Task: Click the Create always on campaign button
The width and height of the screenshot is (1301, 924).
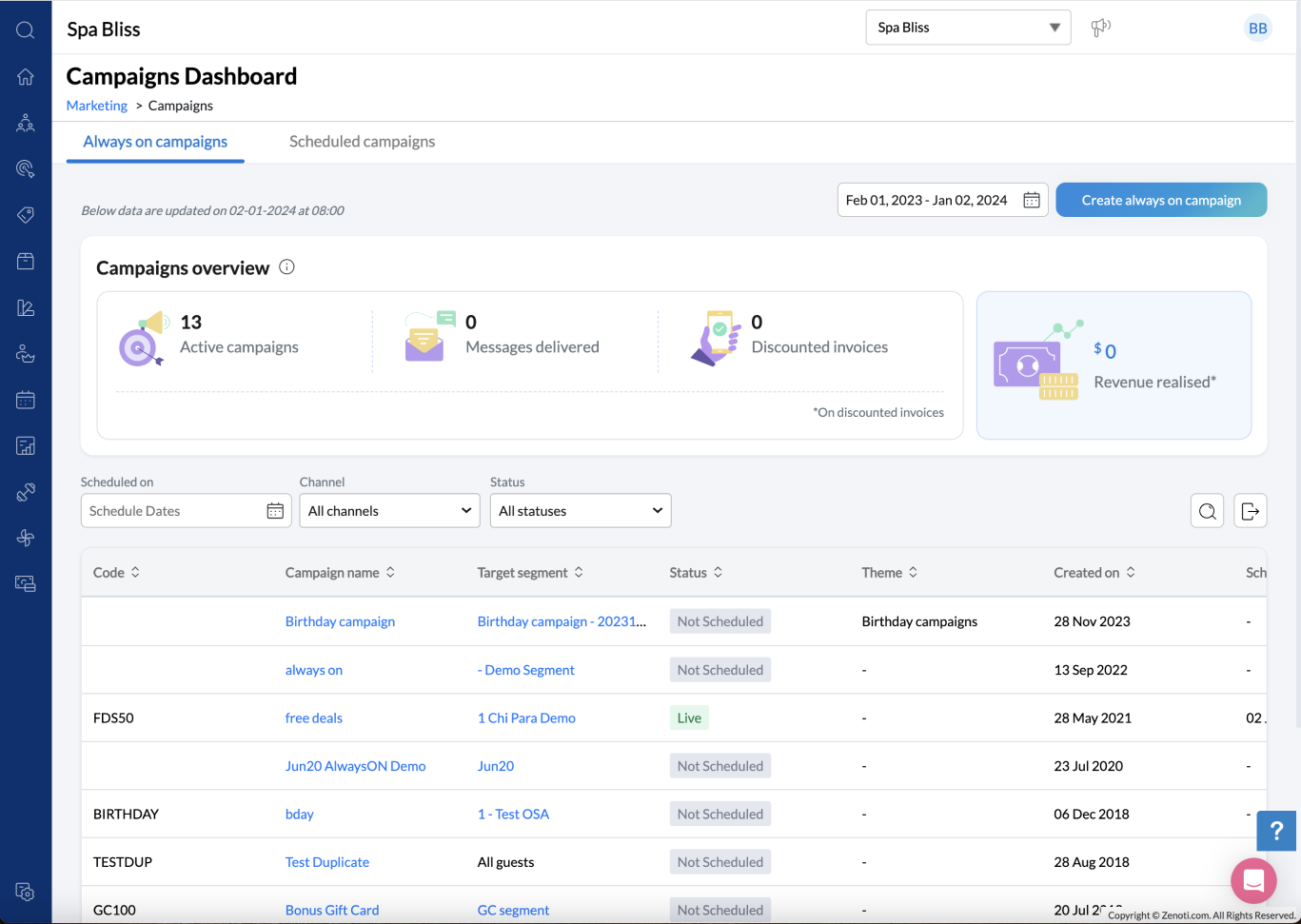Action: tap(1161, 200)
